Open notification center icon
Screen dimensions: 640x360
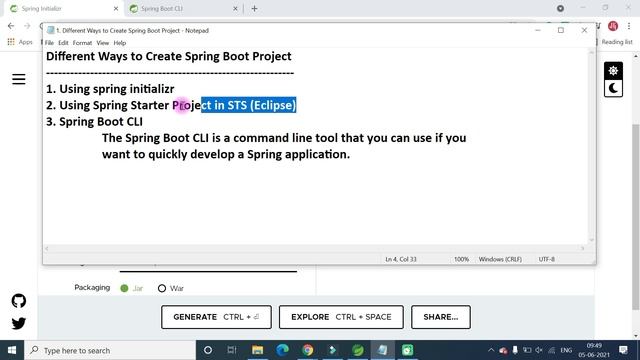click(623, 350)
